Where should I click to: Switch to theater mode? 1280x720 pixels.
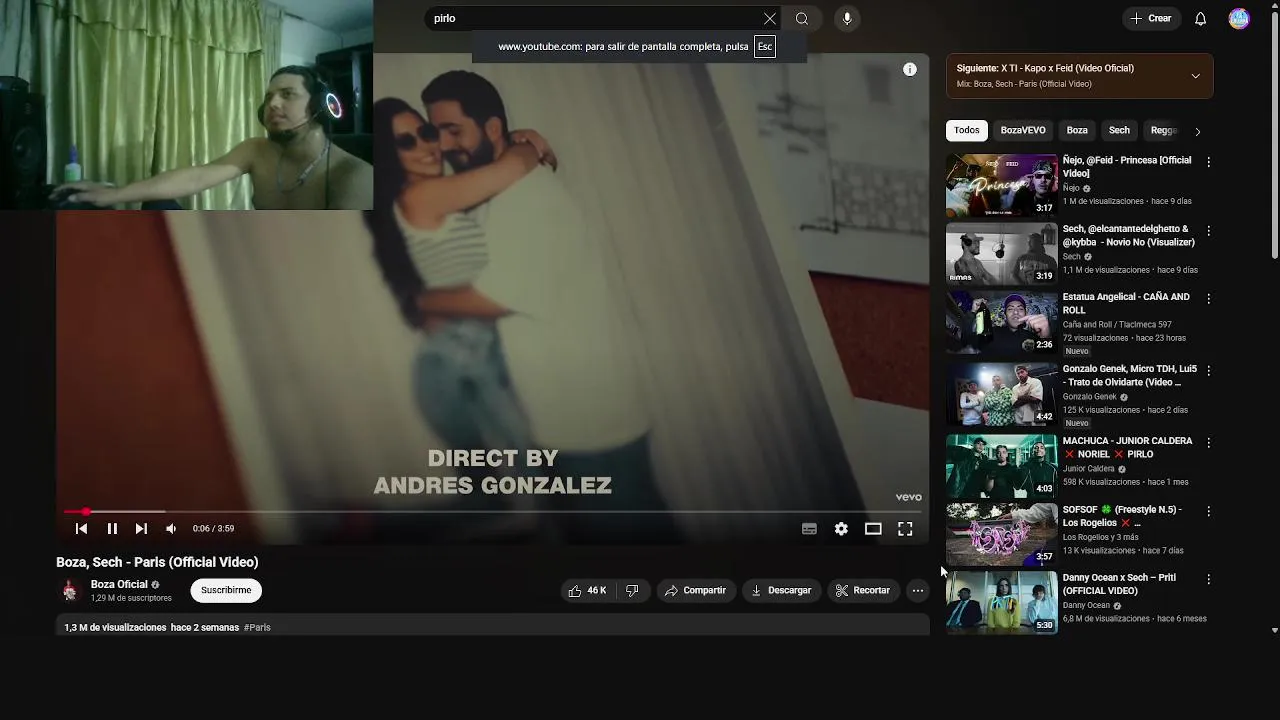(x=873, y=529)
